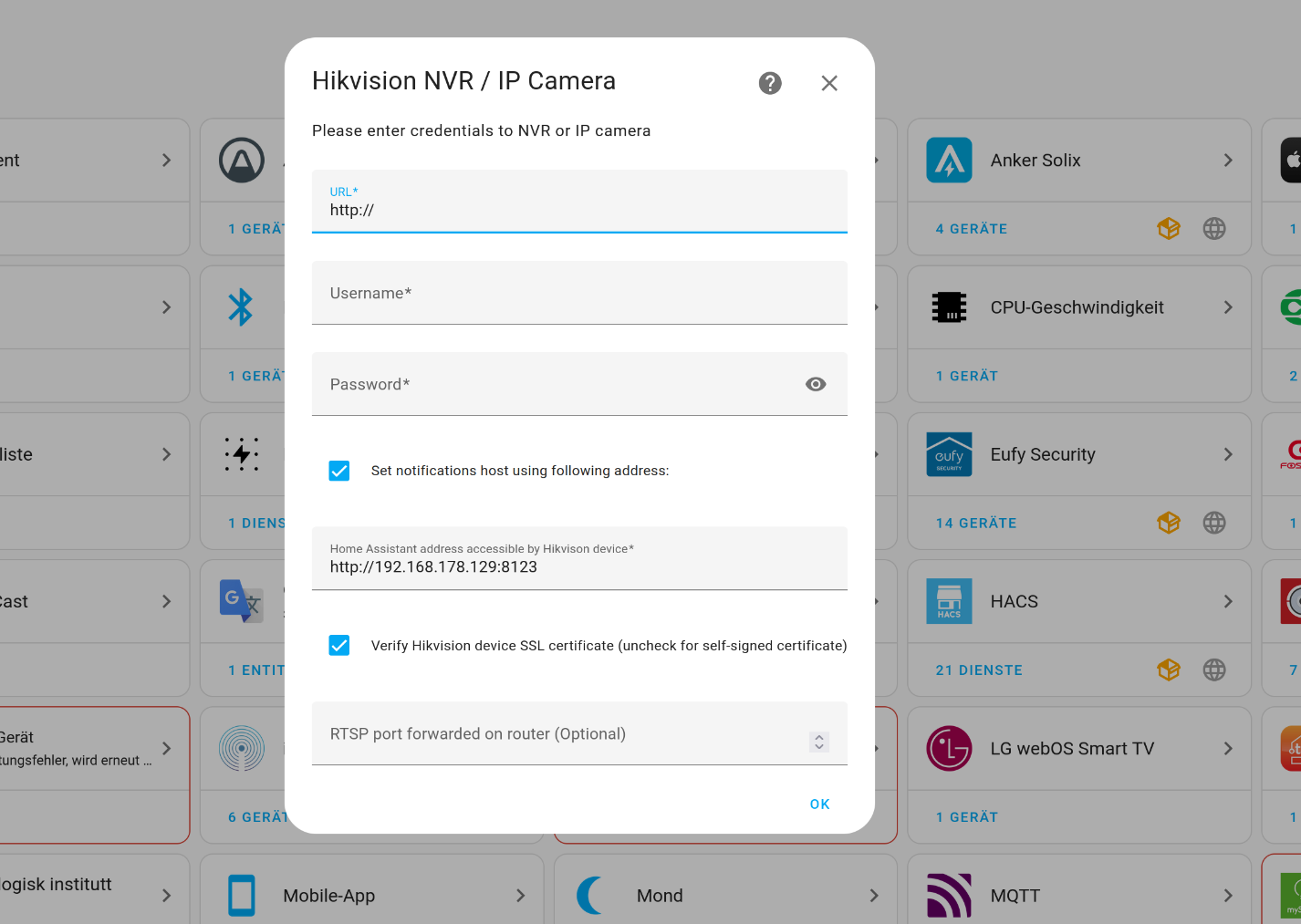Screen dimensions: 1301x924
Task: Open 1 Gerät link under LG webOS
Action: pyautogui.click(x=967, y=817)
